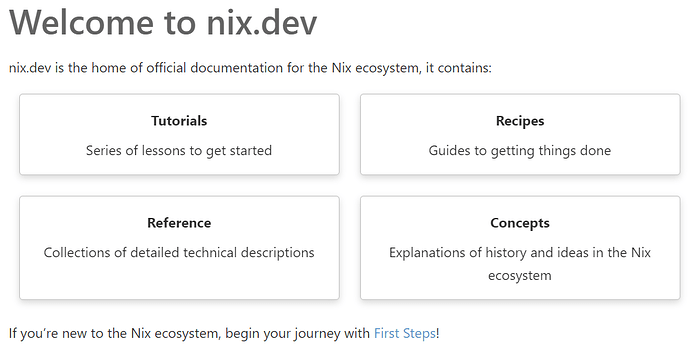Click the bold Tutorials title
690x362 pixels.
[179, 121]
